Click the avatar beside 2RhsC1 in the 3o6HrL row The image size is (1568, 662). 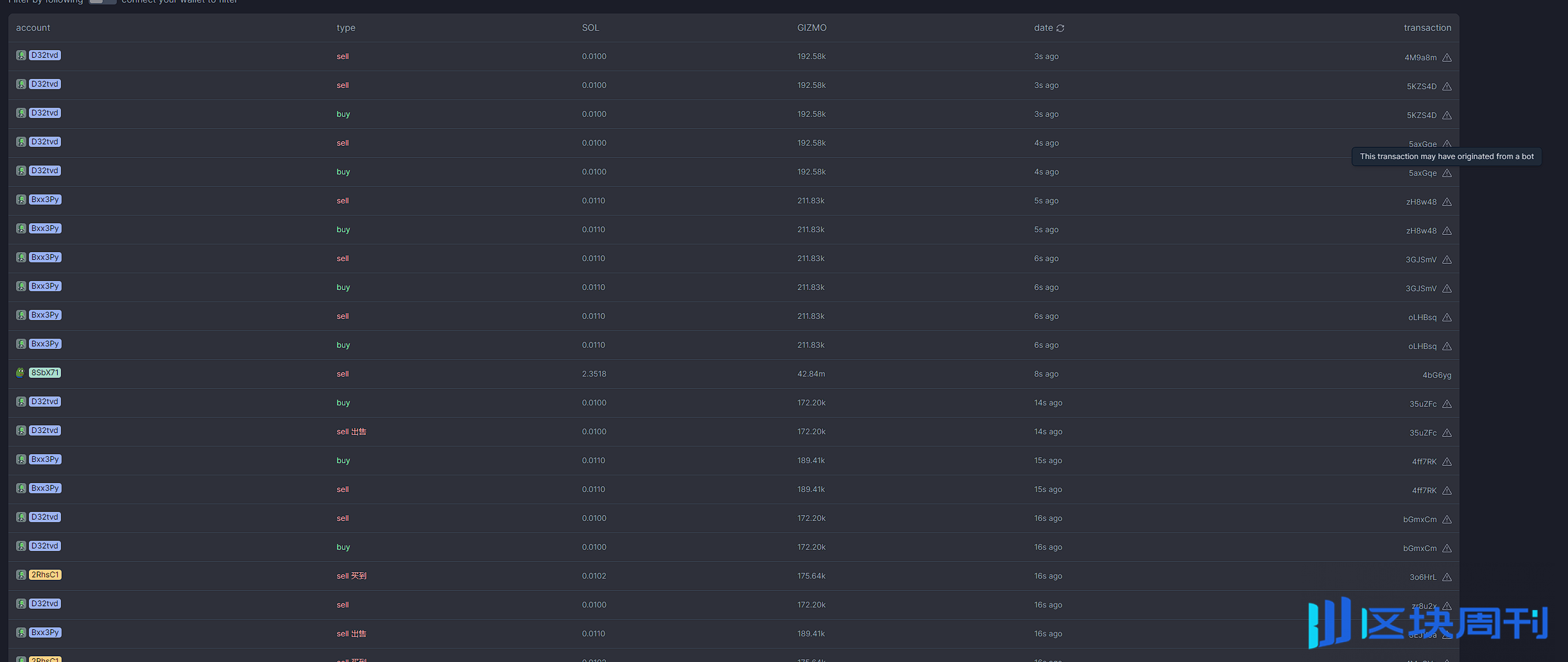coord(21,575)
